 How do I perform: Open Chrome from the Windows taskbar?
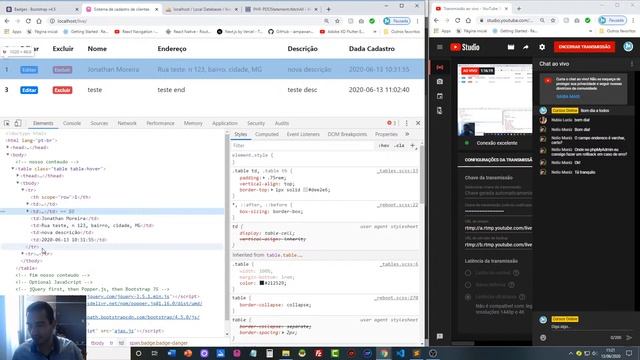tap(384, 353)
